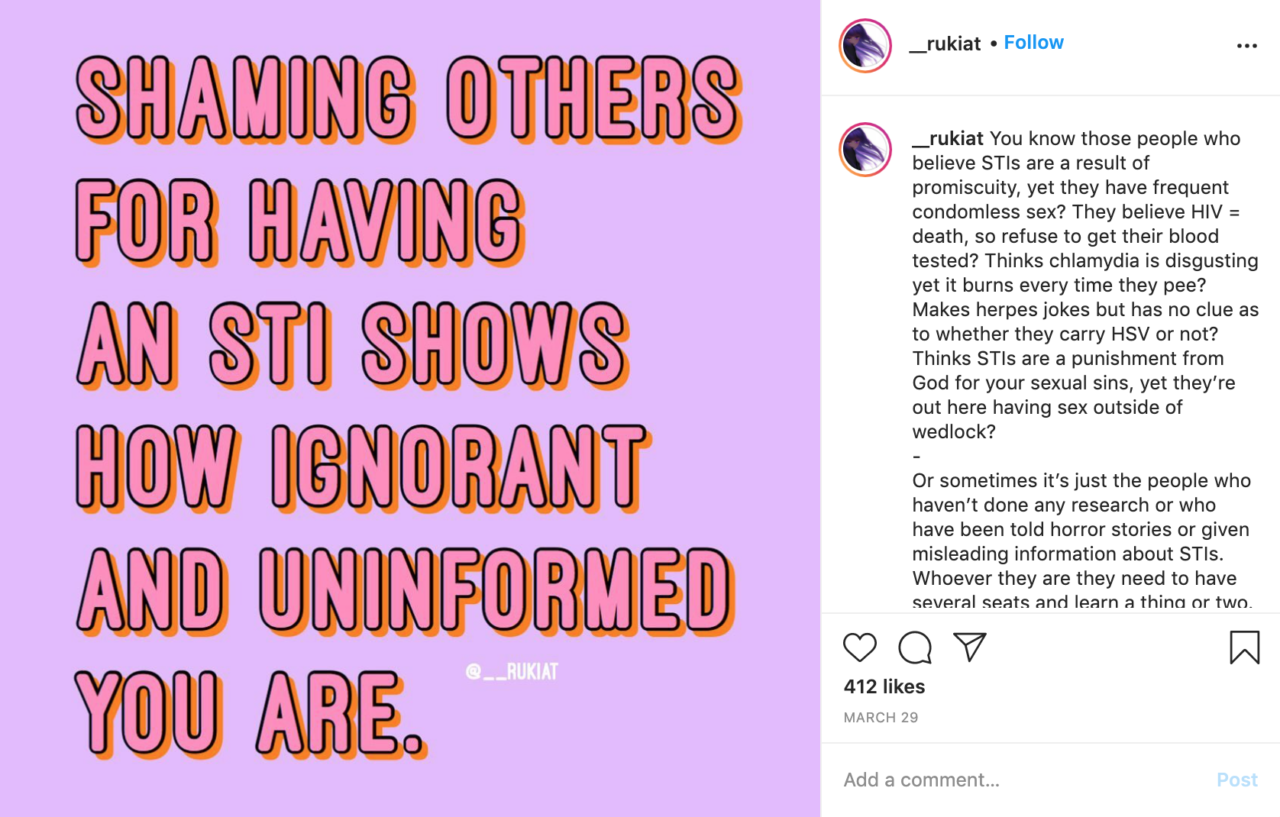
Task: Click the March 29 timestamp
Action: click(880, 717)
